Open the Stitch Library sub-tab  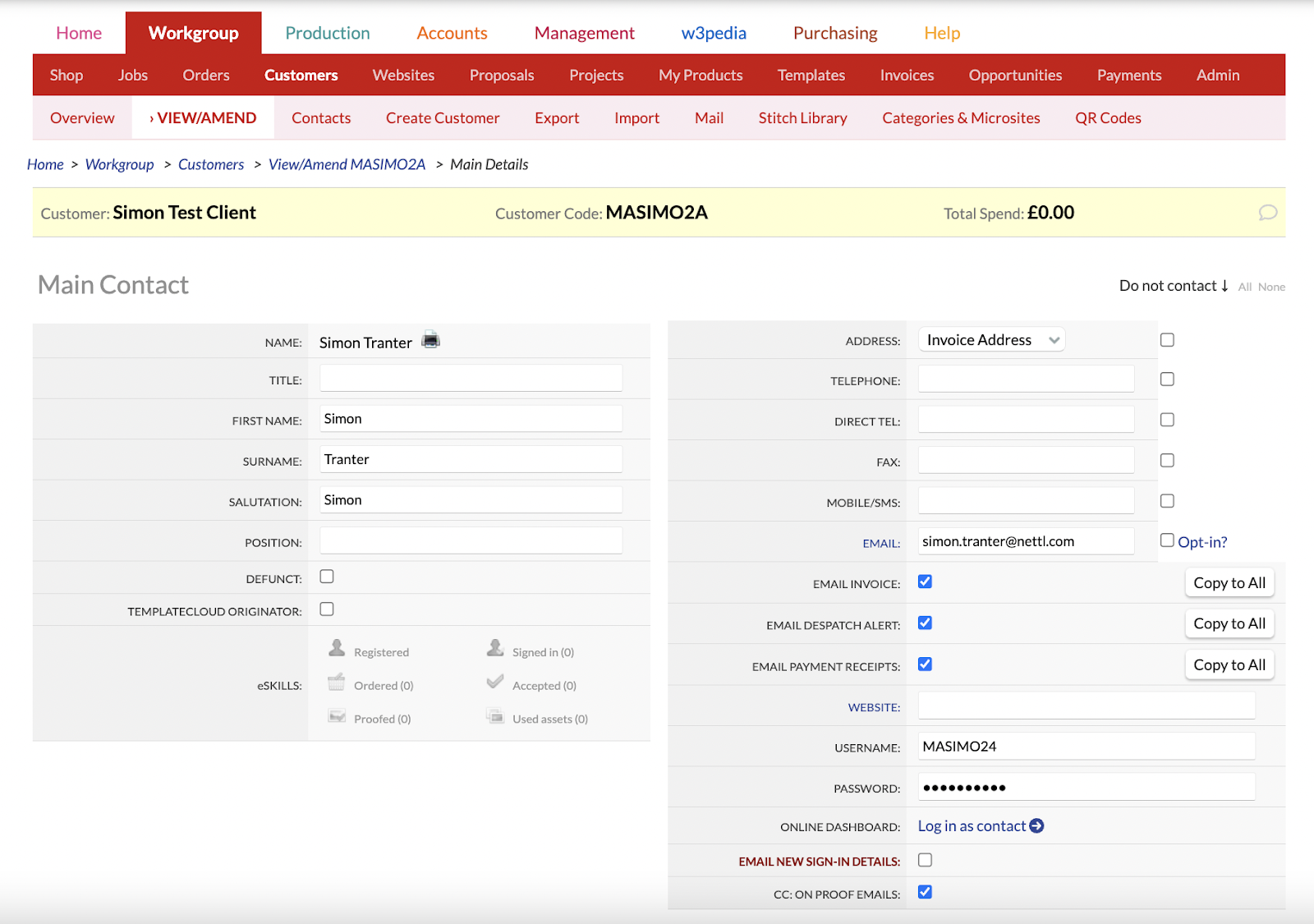pos(802,117)
